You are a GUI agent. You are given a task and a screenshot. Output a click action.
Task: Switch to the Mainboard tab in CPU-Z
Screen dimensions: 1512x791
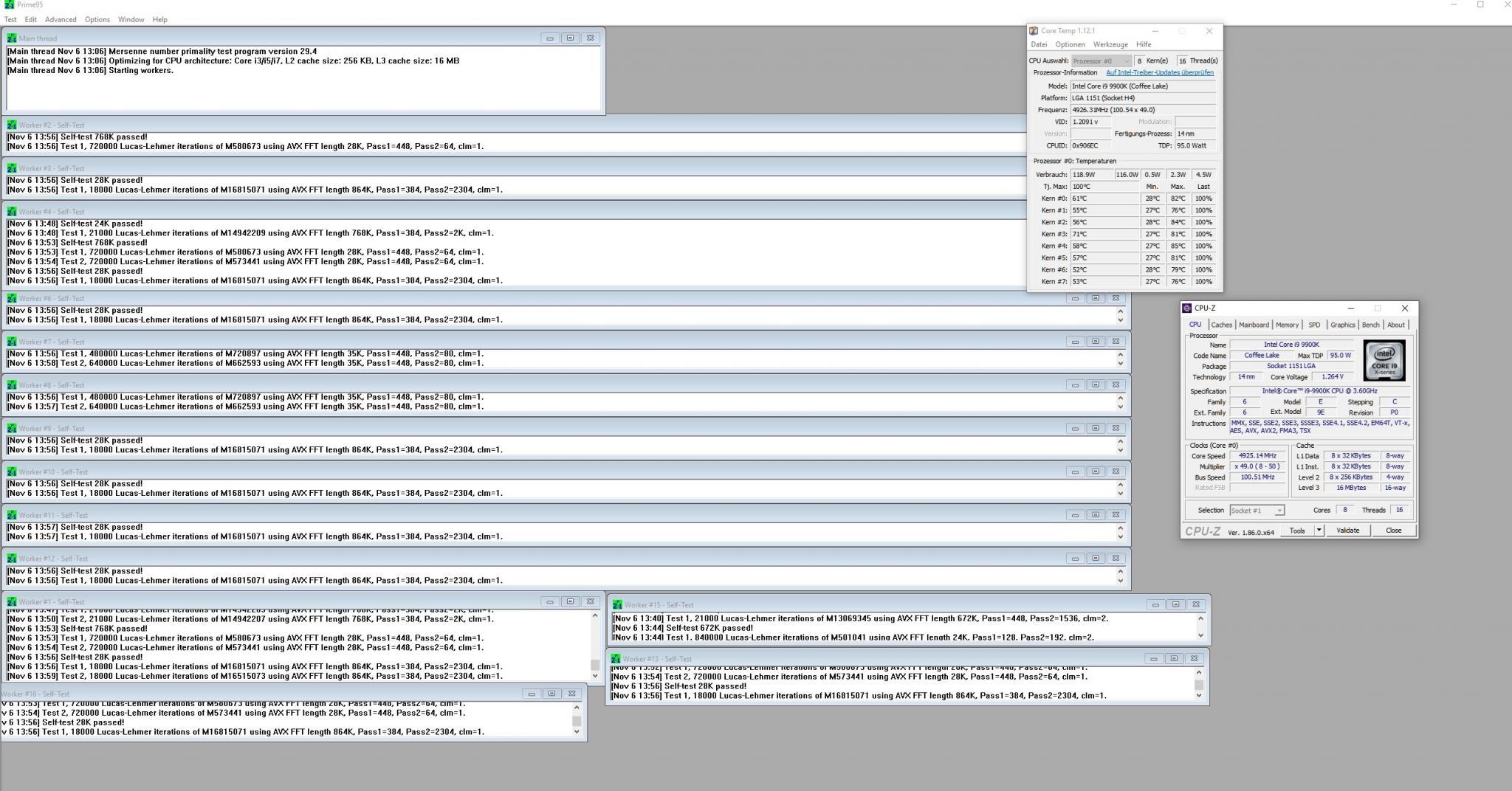pyautogui.click(x=1254, y=325)
